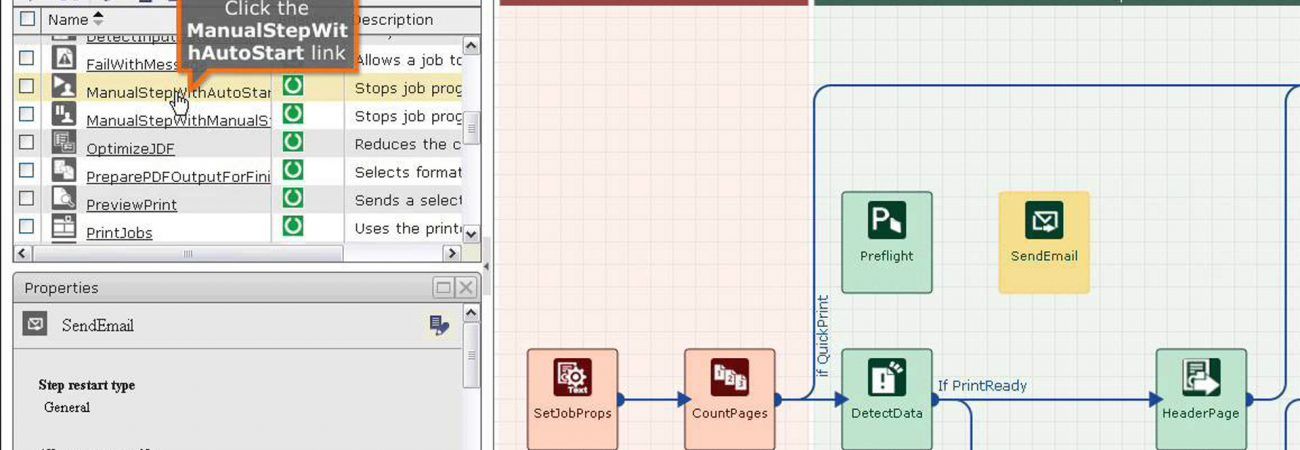Click the PreviewPrint magnifier step icon
The height and width of the screenshot is (450, 1300).
pyautogui.click(x=64, y=198)
